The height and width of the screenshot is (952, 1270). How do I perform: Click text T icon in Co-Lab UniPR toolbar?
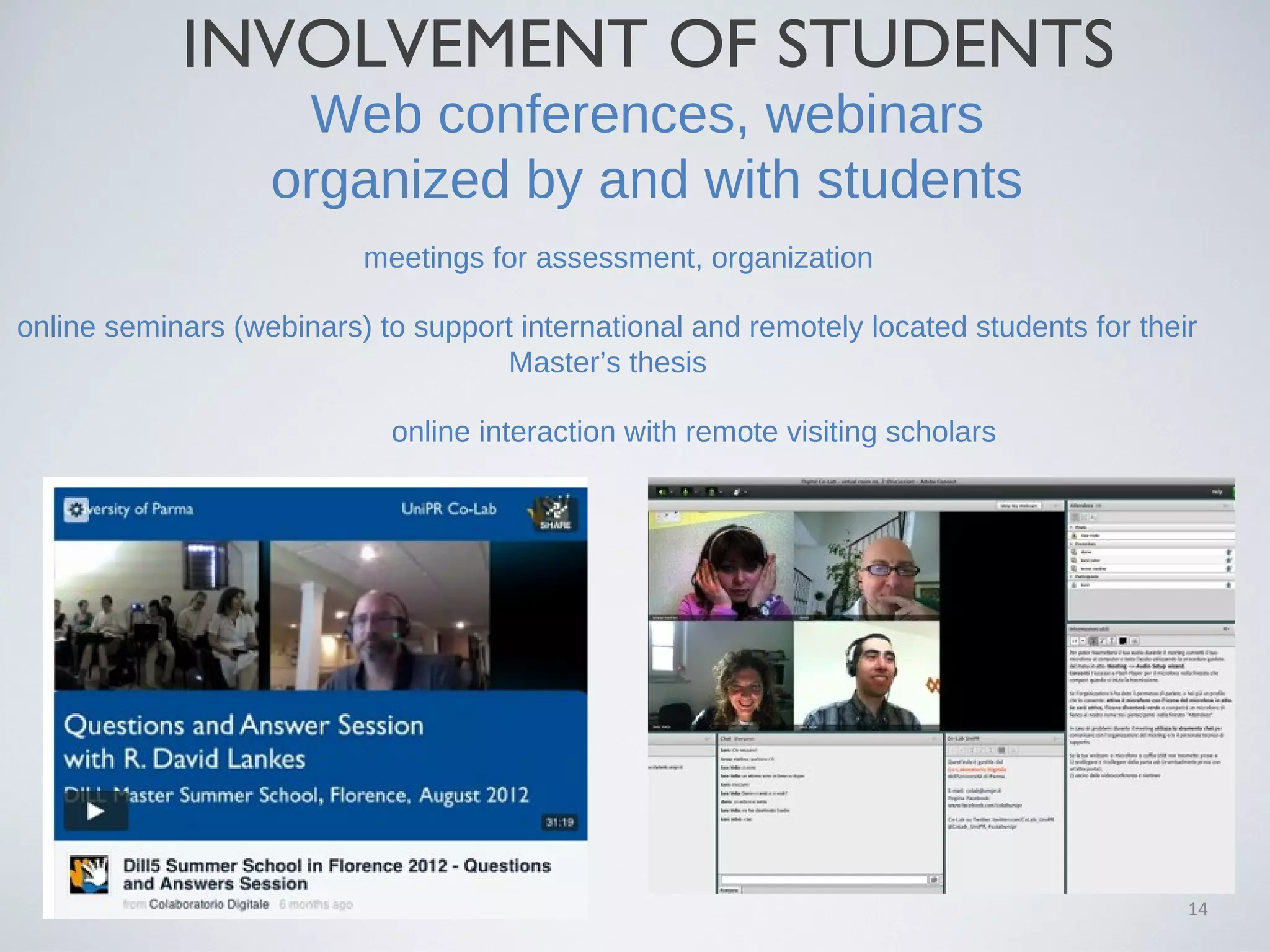[x=972, y=751]
